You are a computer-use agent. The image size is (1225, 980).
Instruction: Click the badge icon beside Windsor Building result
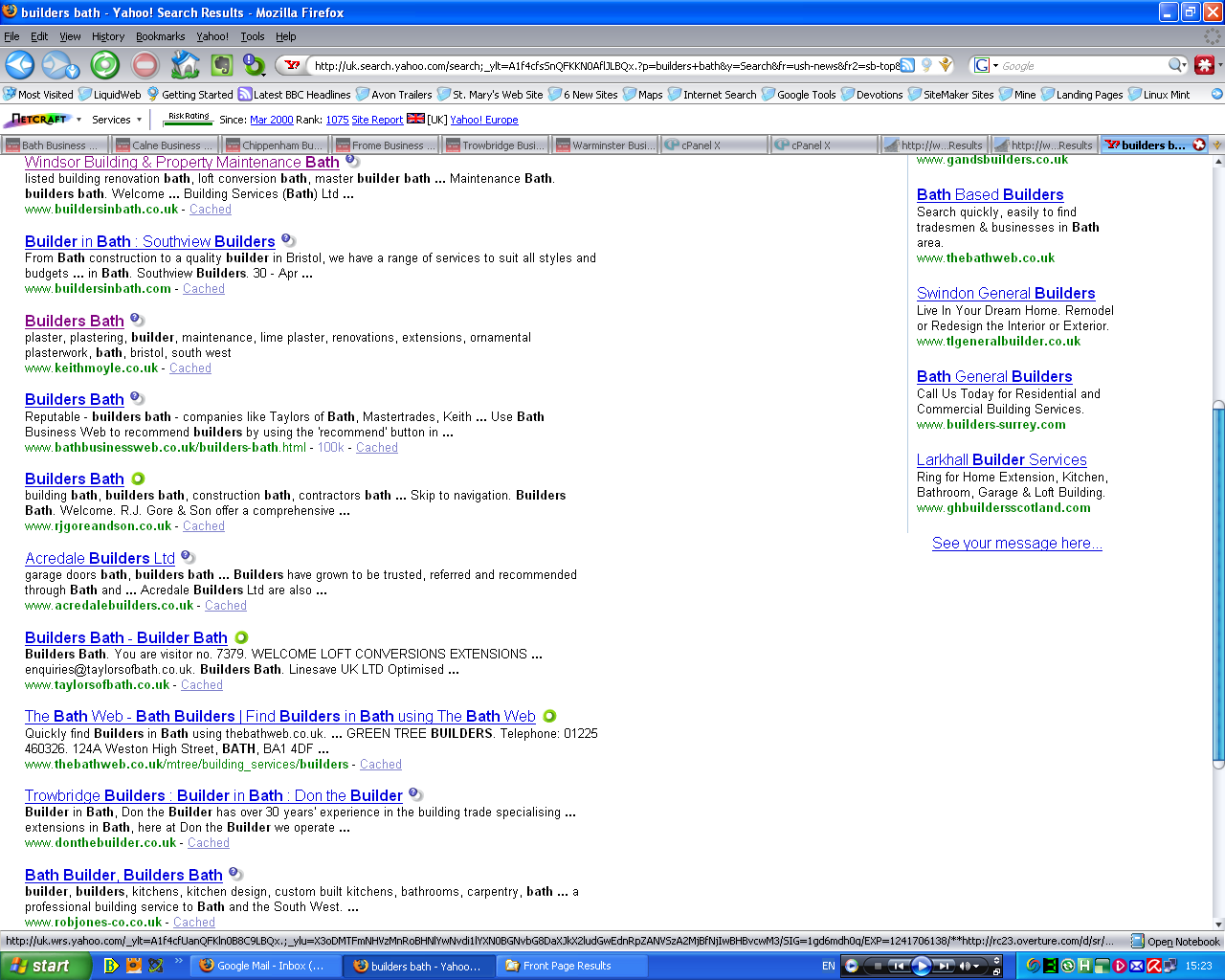(351, 161)
